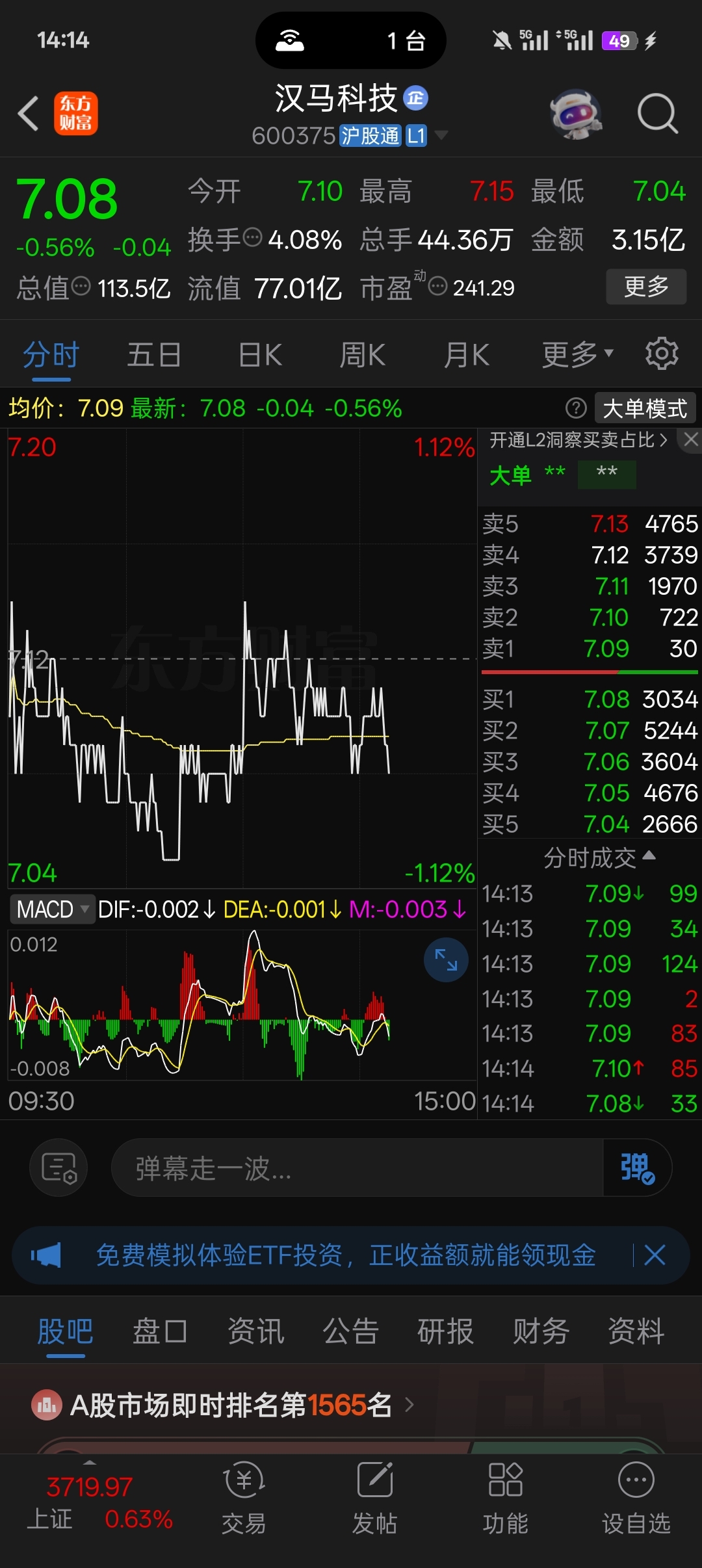Close the L2 promotion banner
Screen dimensions: 702x1568
(691, 439)
